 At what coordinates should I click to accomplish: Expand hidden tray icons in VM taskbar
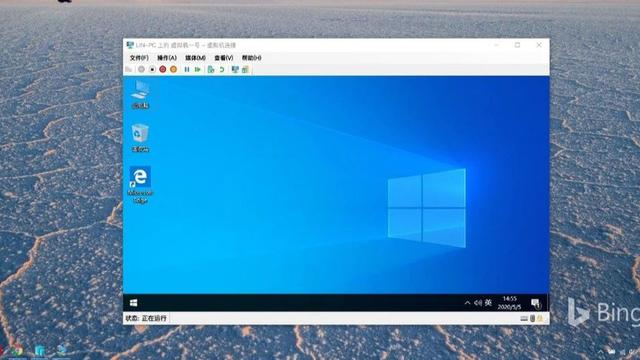point(467,303)
